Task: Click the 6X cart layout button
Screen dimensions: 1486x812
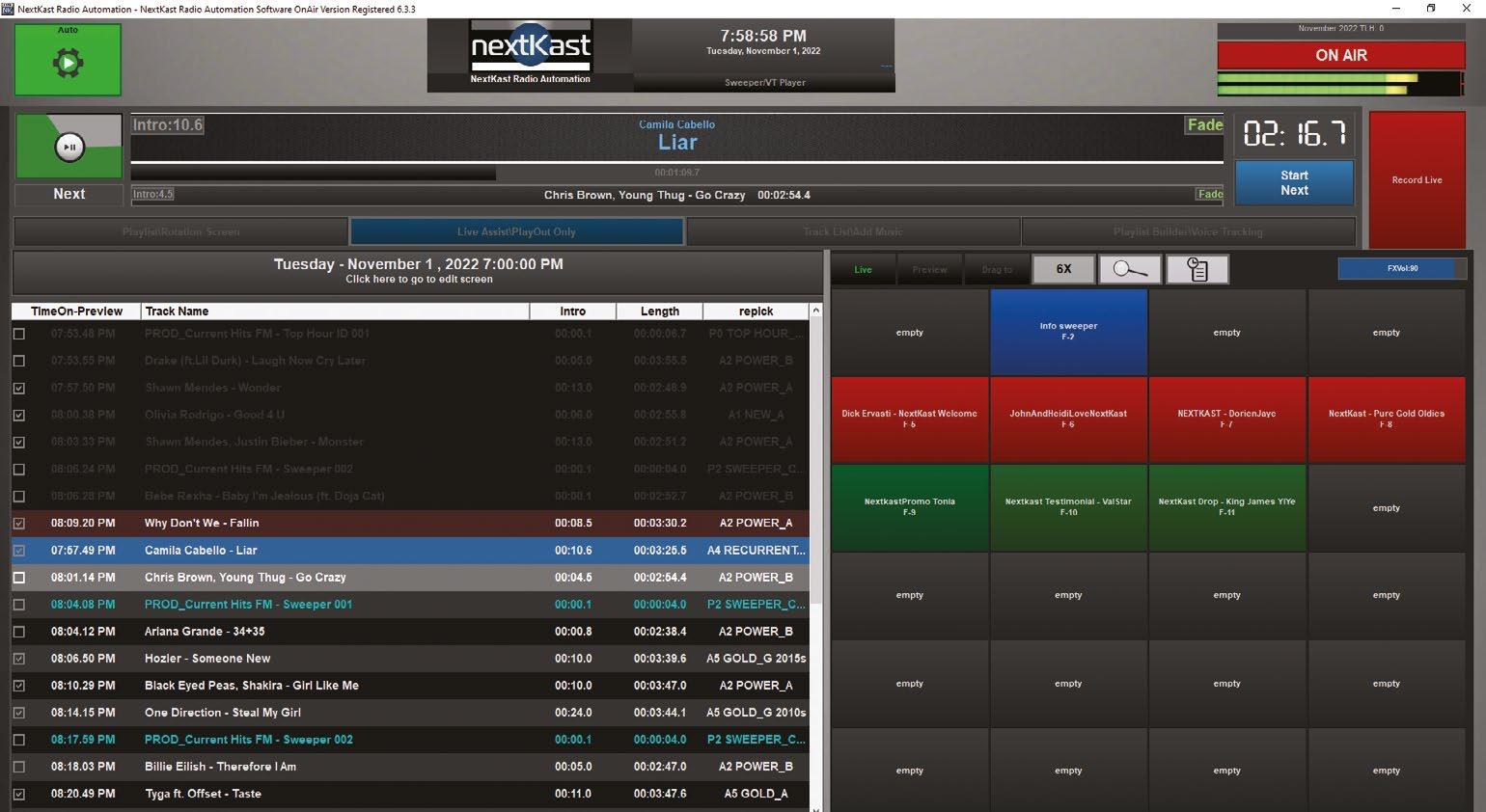Action: [1063, 269]
